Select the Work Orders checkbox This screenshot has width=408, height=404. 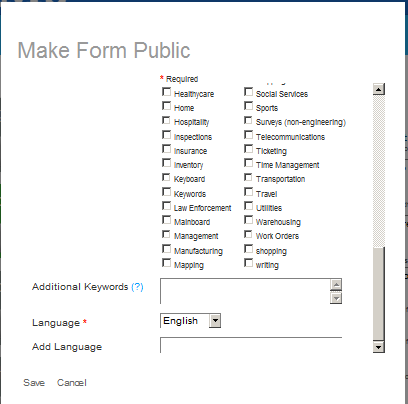tap(248, 234)
